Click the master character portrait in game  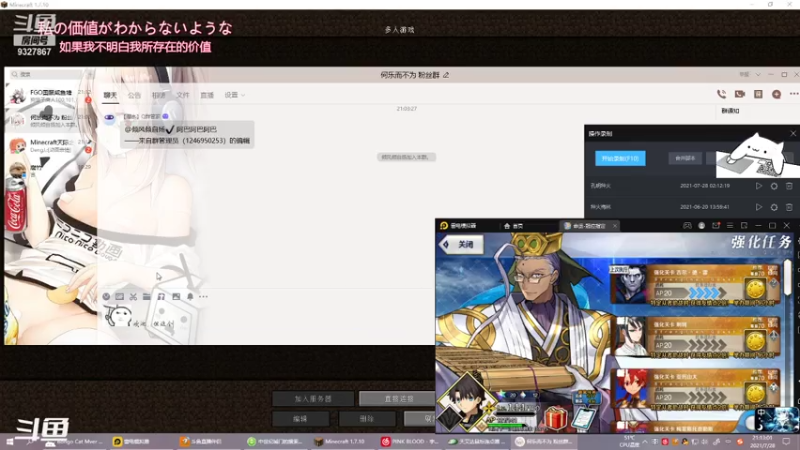(x=465, y=402)
